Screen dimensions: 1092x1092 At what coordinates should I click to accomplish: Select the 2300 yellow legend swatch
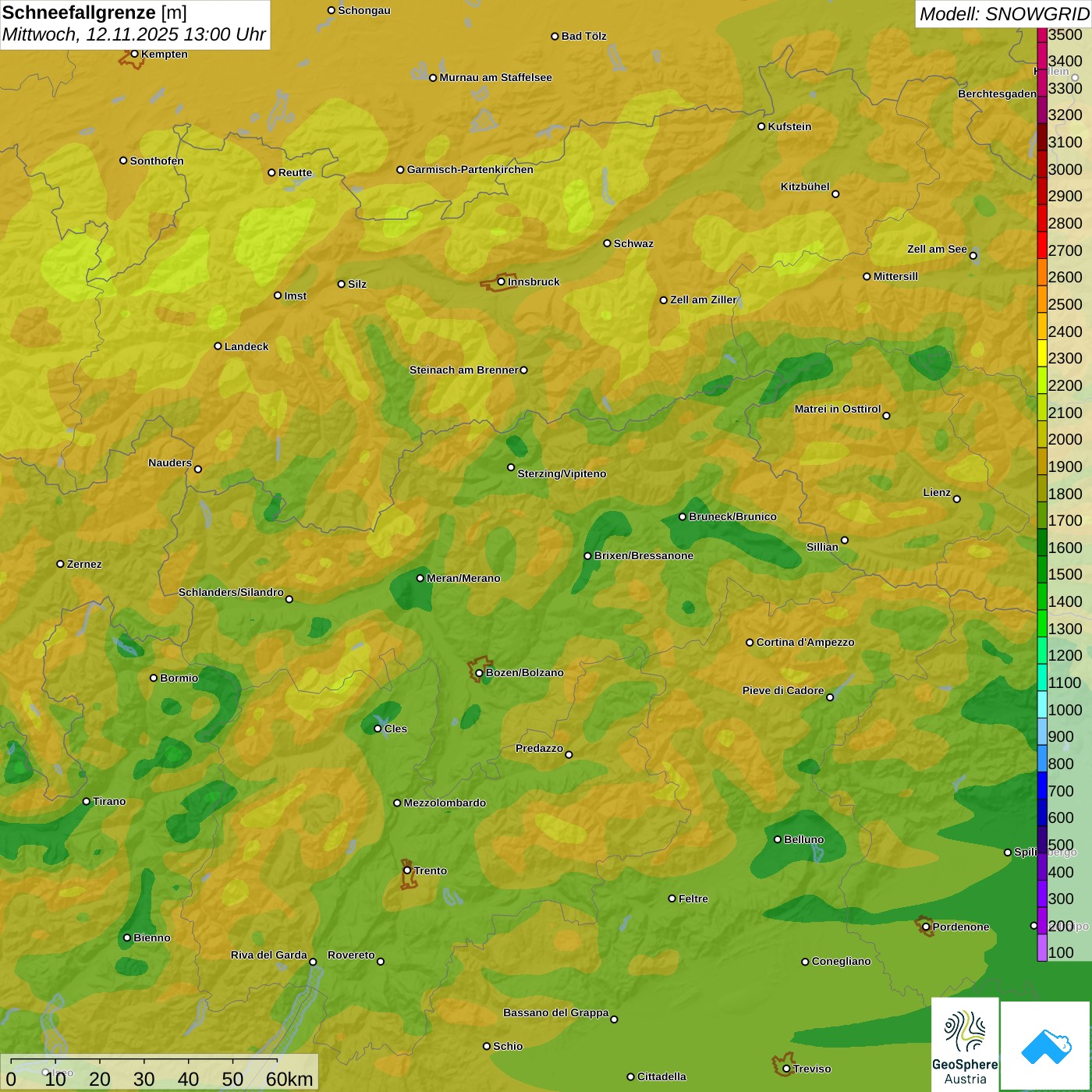(x=1041, y=353)
